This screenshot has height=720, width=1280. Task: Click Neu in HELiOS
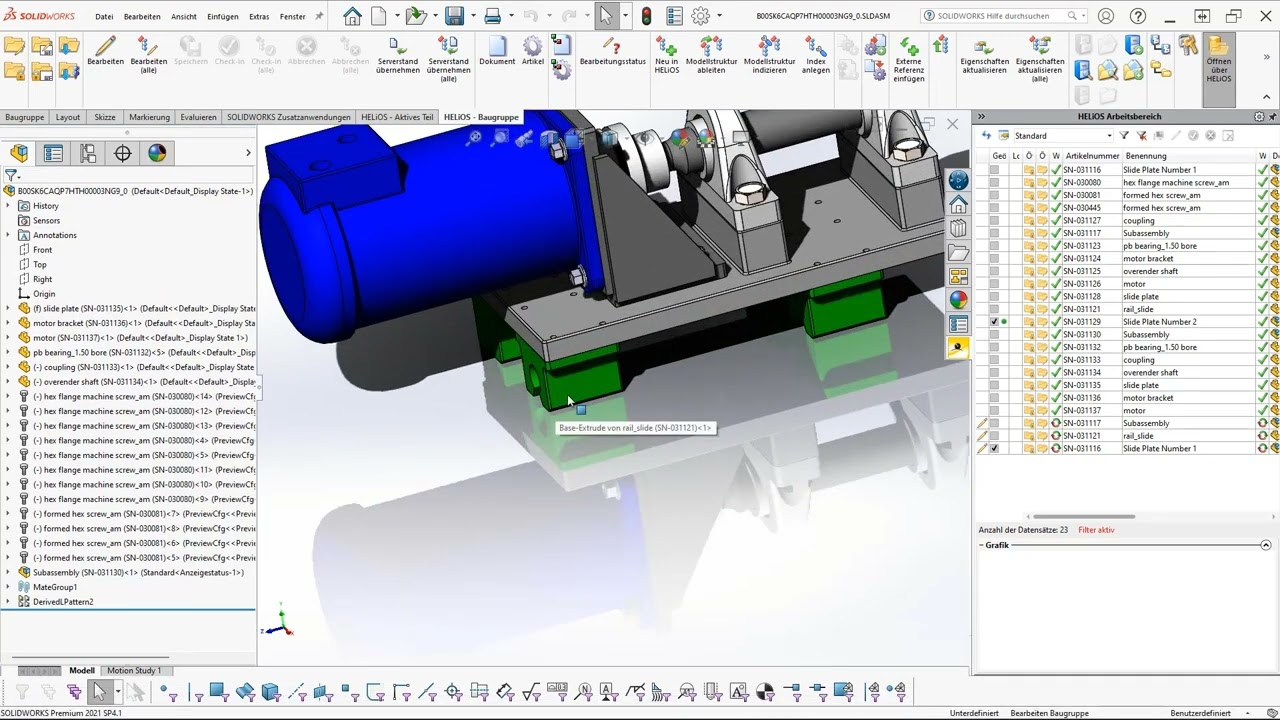click(x=666, y=54)
